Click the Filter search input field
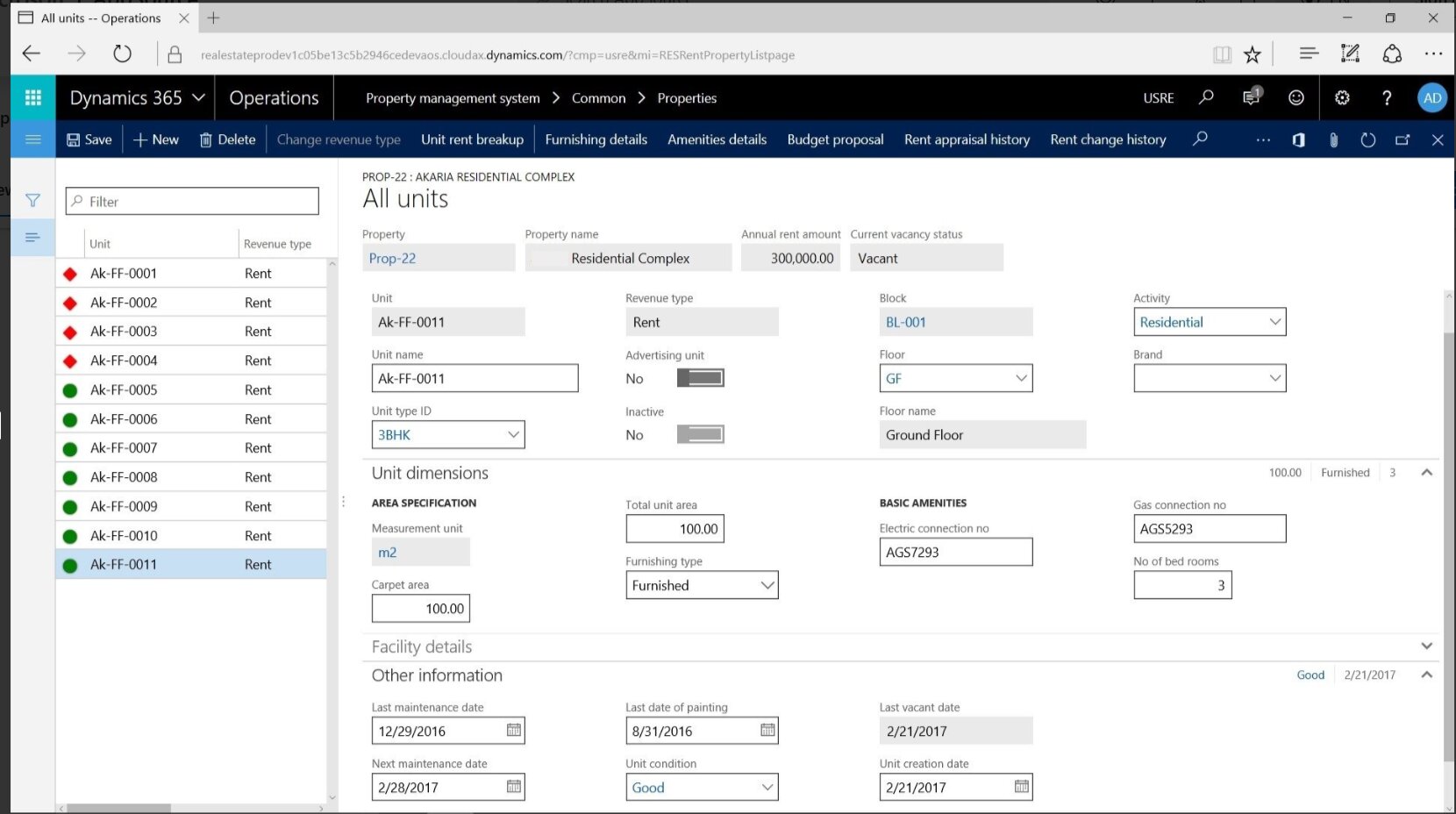The width and height of the screenshot is (1456, 814). (x=192, y=202)
